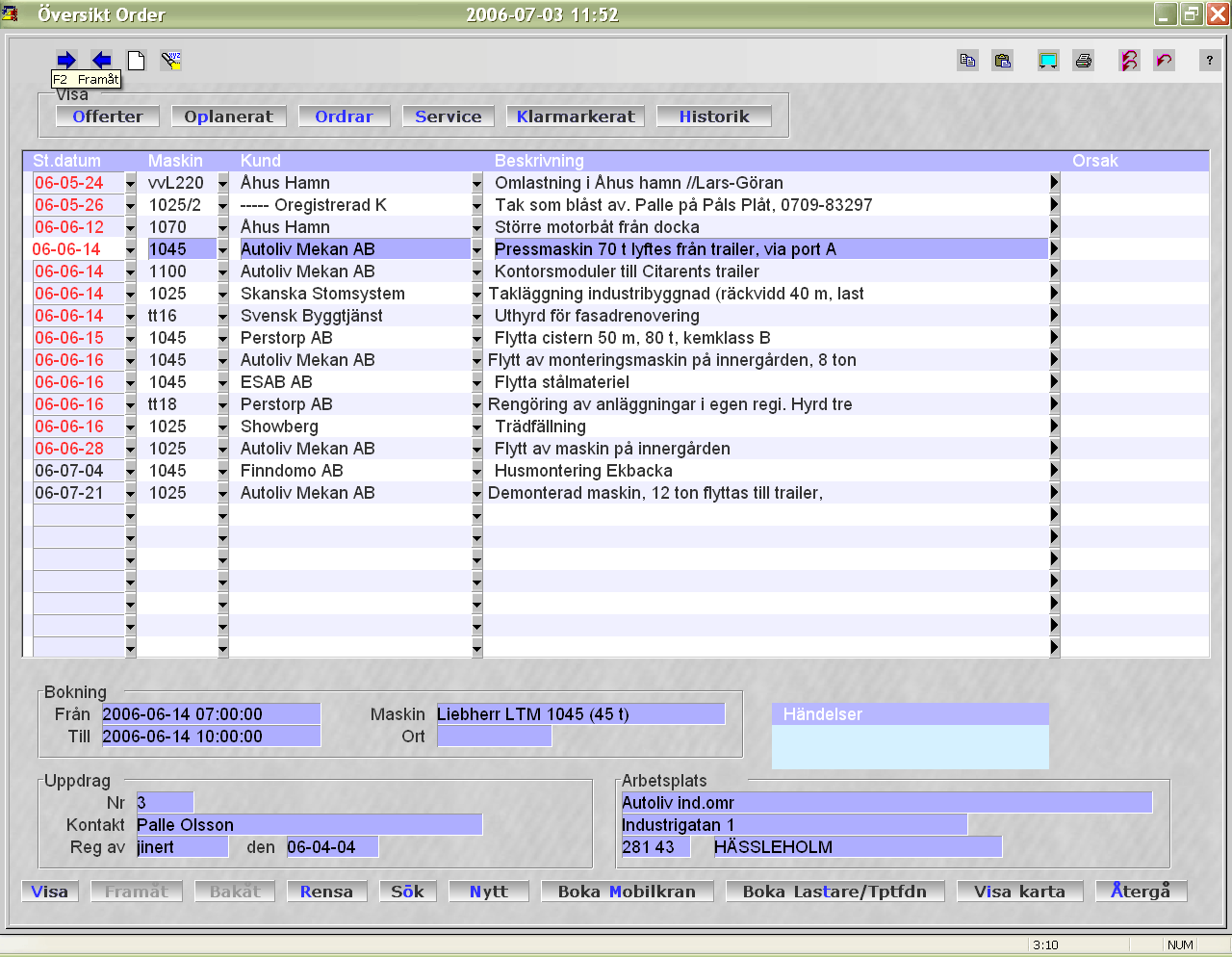The image size is (1232, 957).
Task: Select date cell 06-07-21
Action: coord(79,493)
